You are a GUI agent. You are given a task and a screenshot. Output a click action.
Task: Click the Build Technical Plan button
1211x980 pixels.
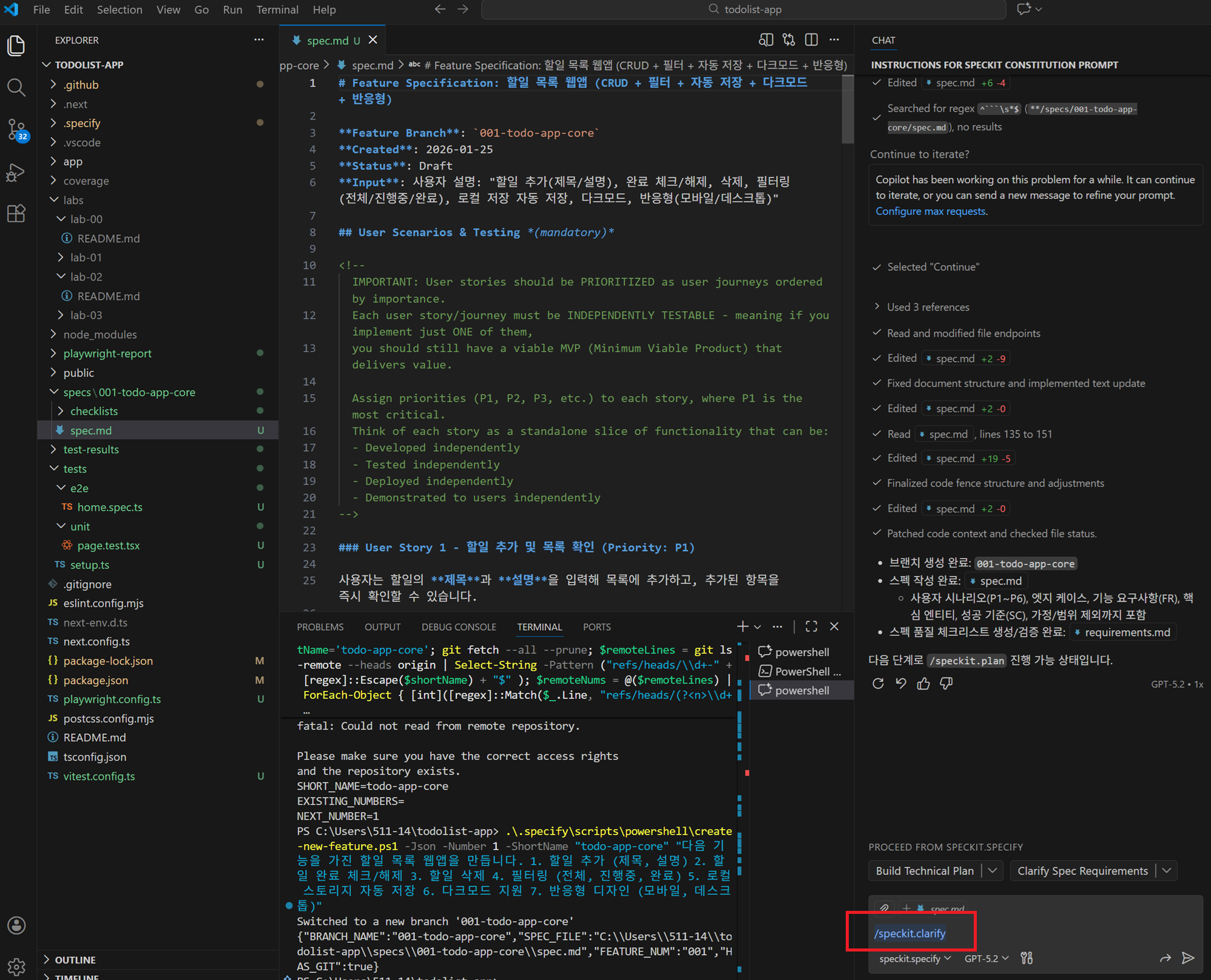[x=924, y=871]
